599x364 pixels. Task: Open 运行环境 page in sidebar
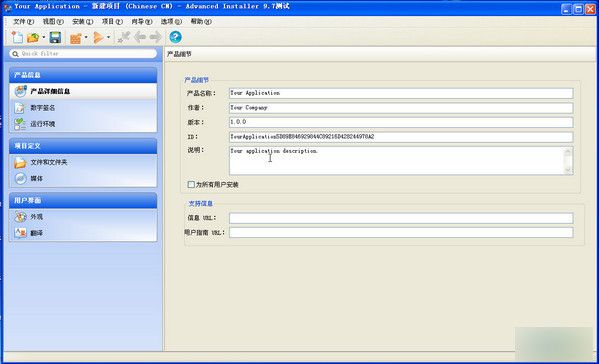83,124
